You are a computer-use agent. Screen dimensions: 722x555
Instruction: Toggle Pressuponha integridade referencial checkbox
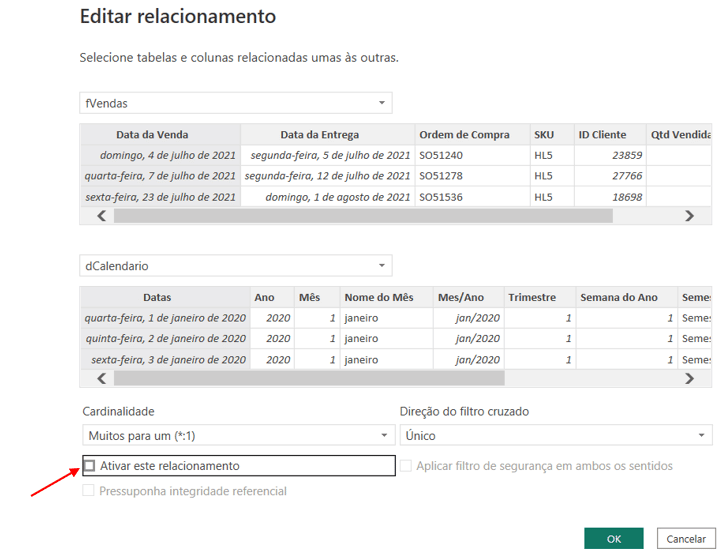[88, 491]
